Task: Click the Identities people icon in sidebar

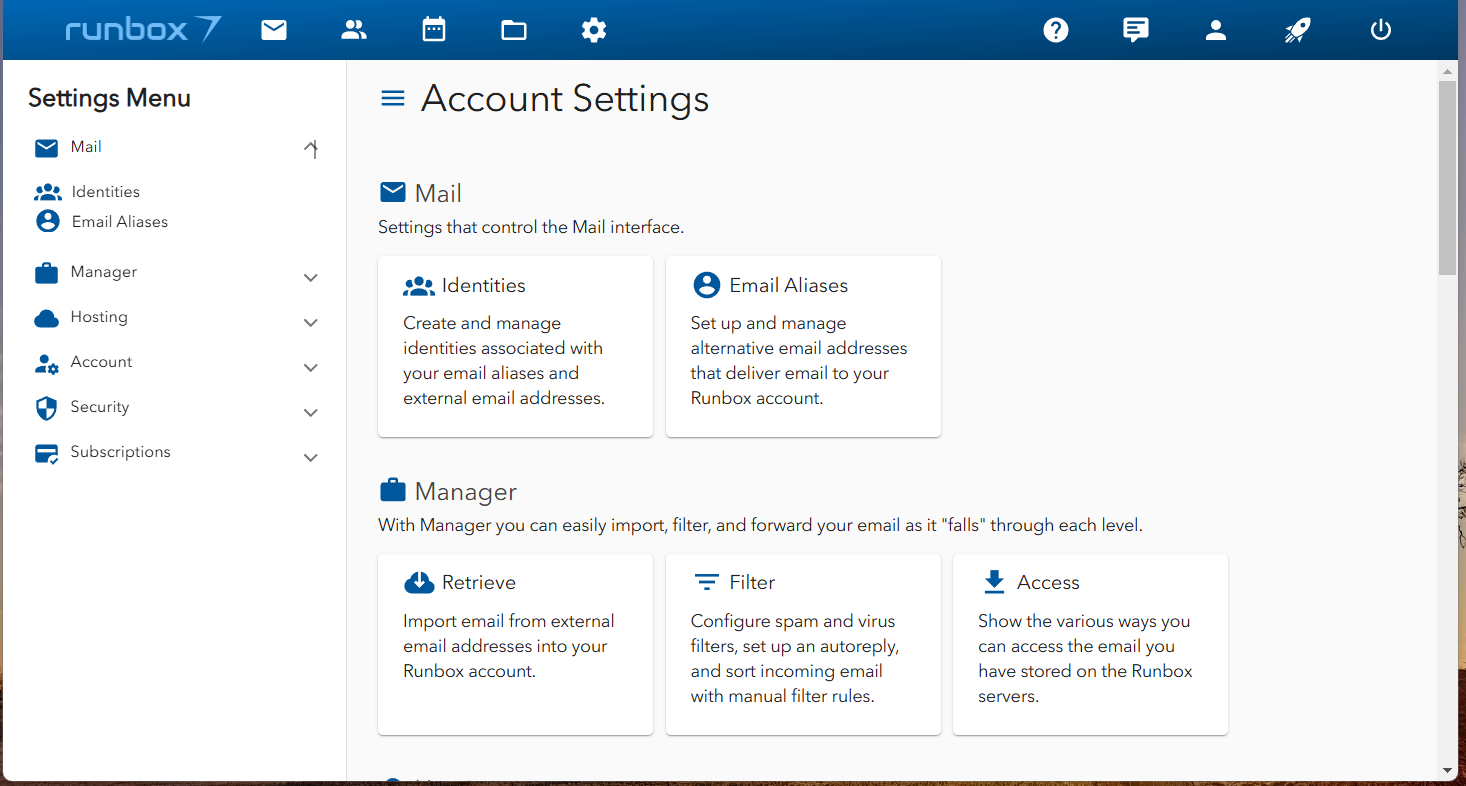Action: 48,192
